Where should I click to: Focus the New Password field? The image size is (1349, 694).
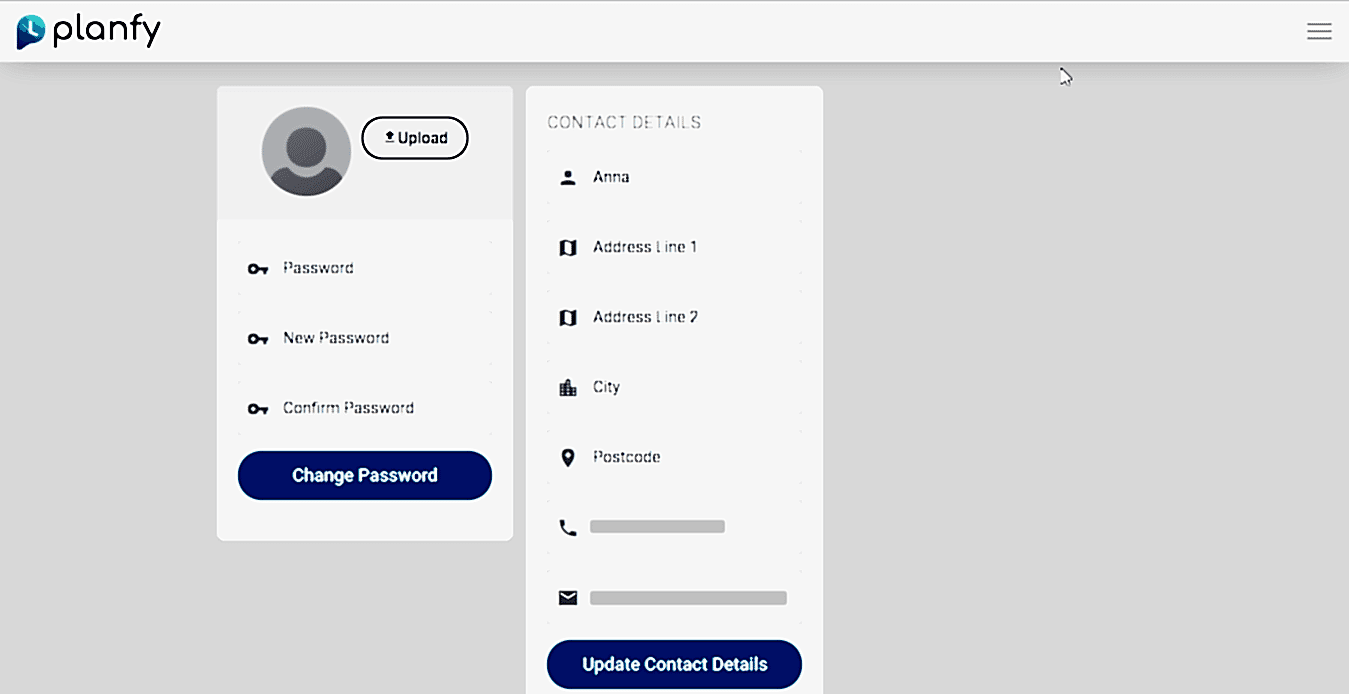click(365, 338)
